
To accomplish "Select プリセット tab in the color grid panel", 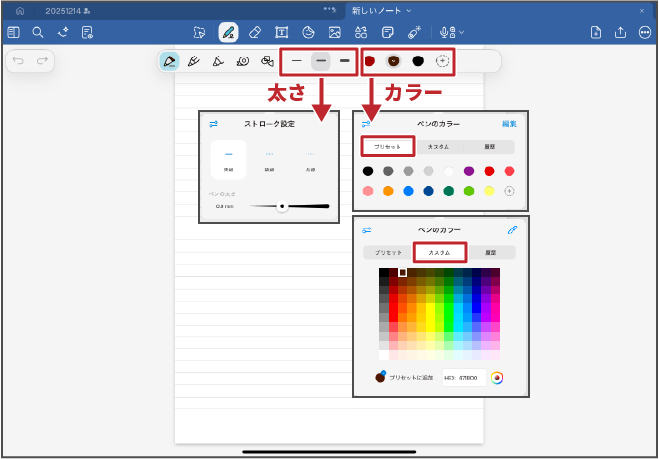I will pos(388,253).
